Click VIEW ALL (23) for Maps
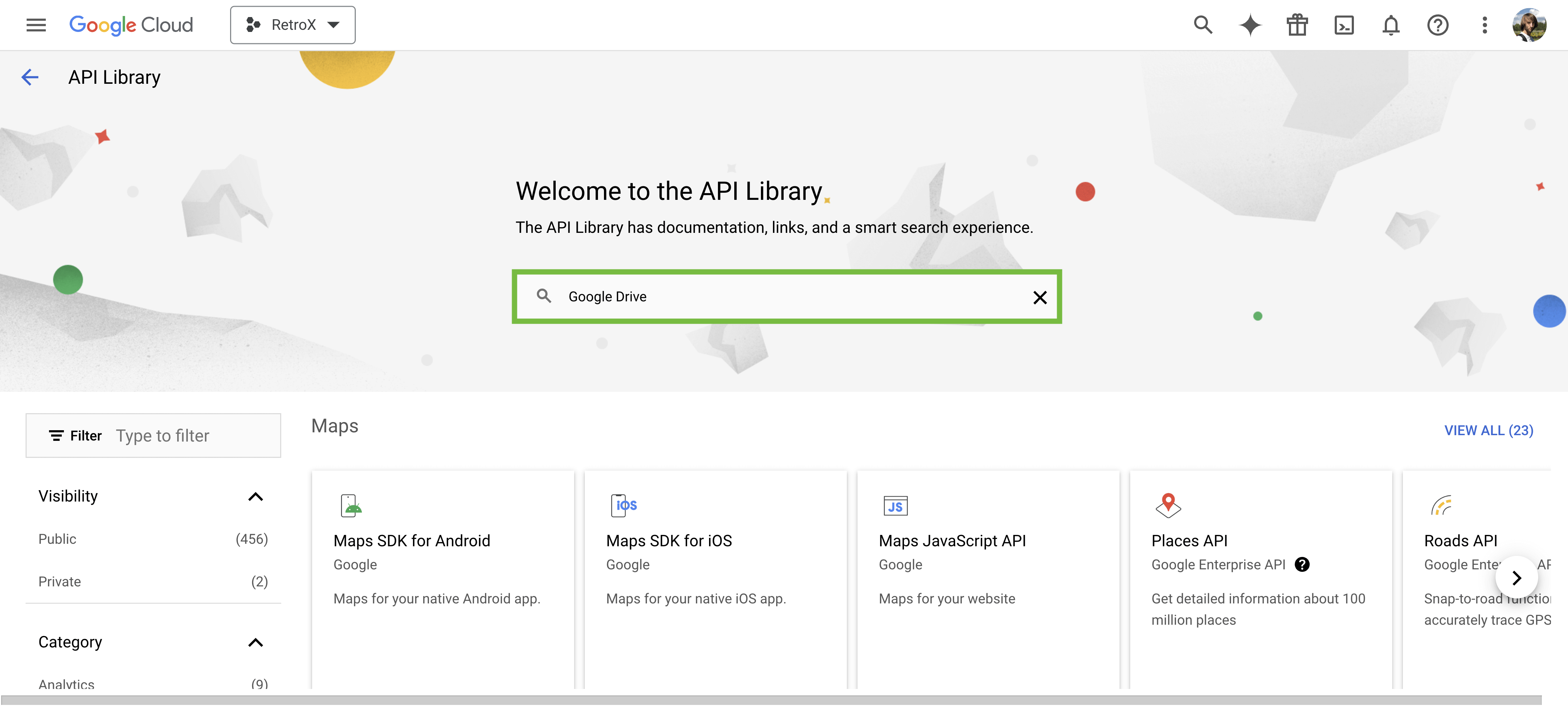 pyautogui.click(x=1489, y=430)
